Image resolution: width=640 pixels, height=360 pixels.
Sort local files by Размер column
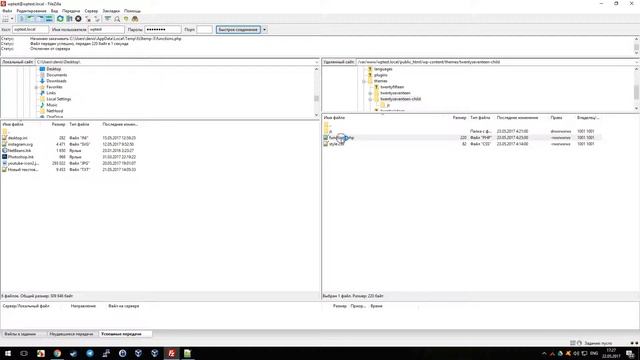click(59, 124)
